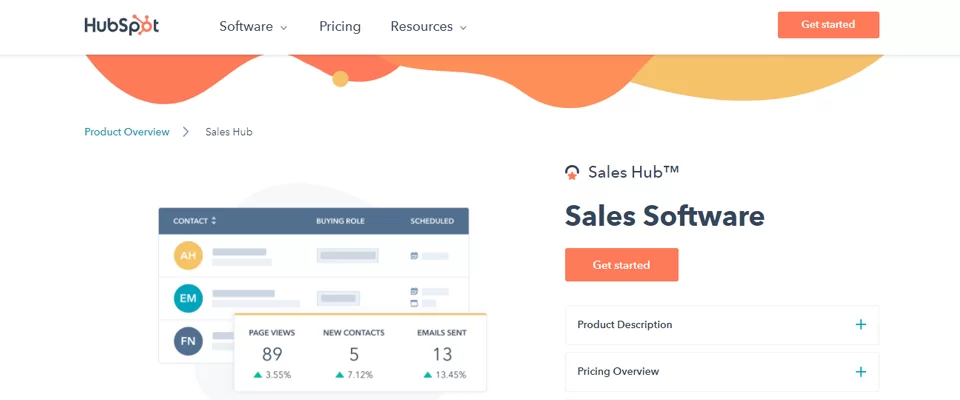Click the Sales Software heading

(x=665, y=216)
